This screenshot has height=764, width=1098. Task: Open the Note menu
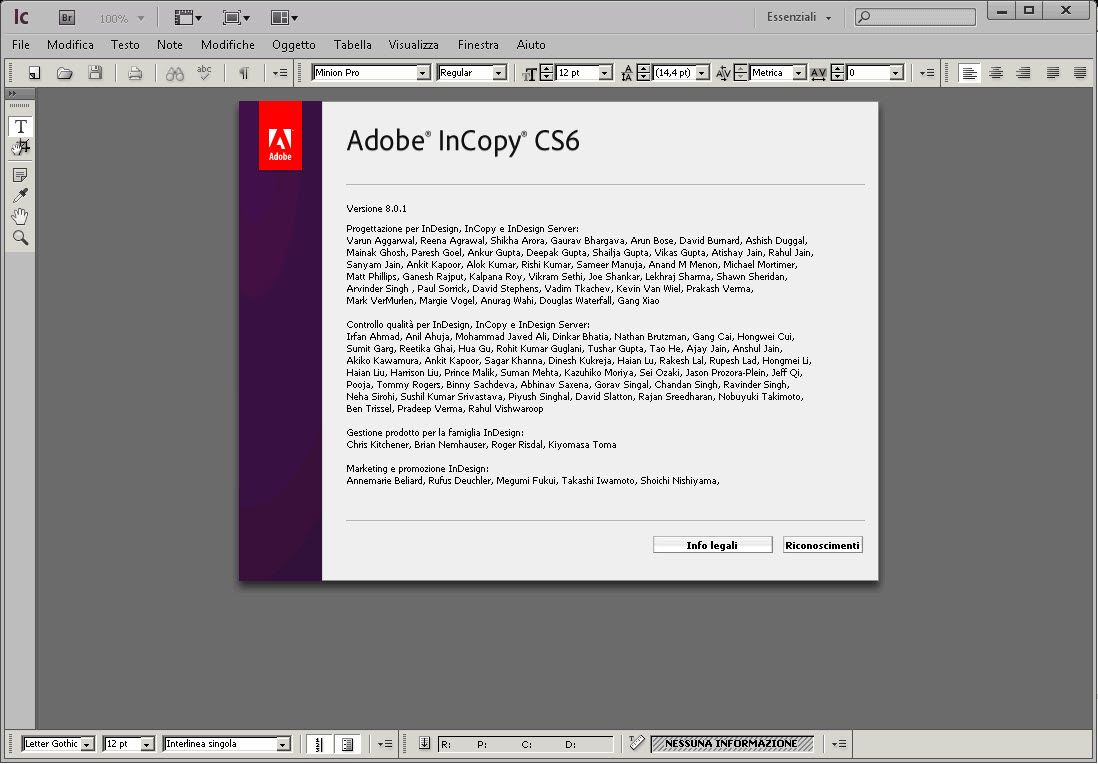pyautogui.click(x=169, y=45)
